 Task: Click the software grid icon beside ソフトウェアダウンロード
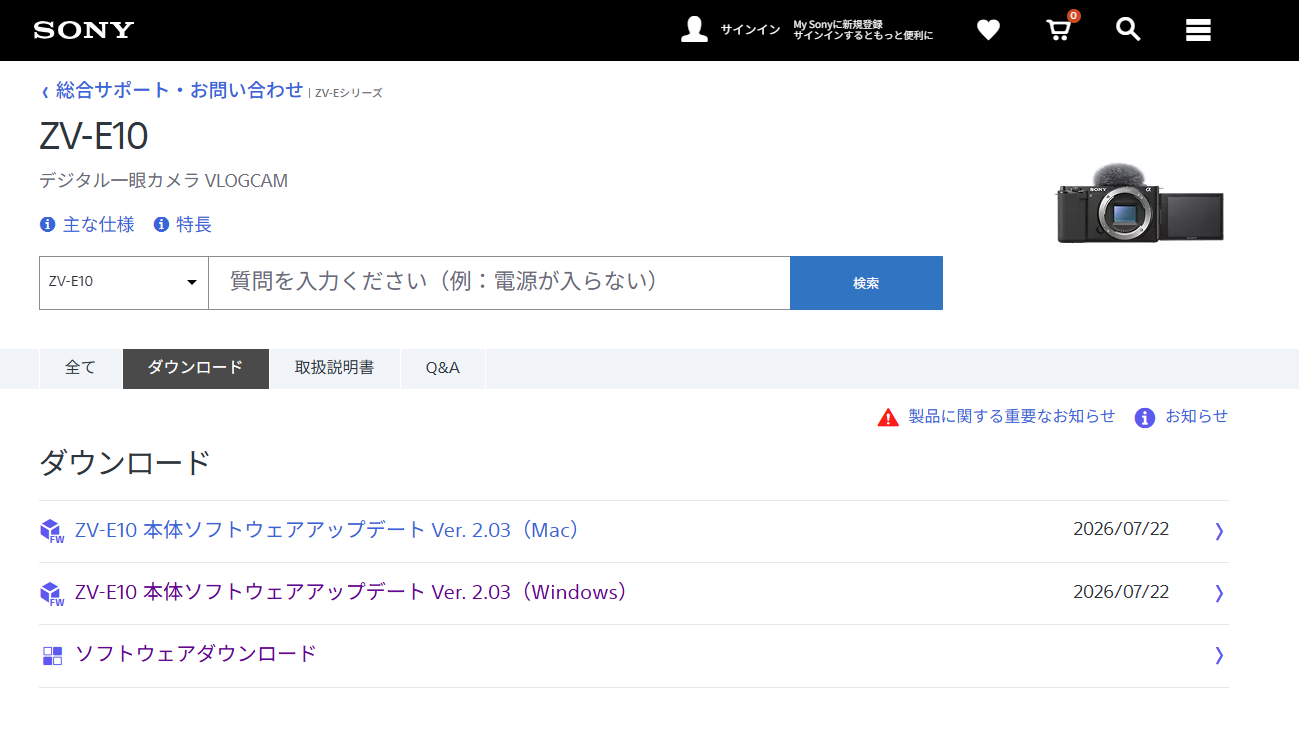coord(52,656)
